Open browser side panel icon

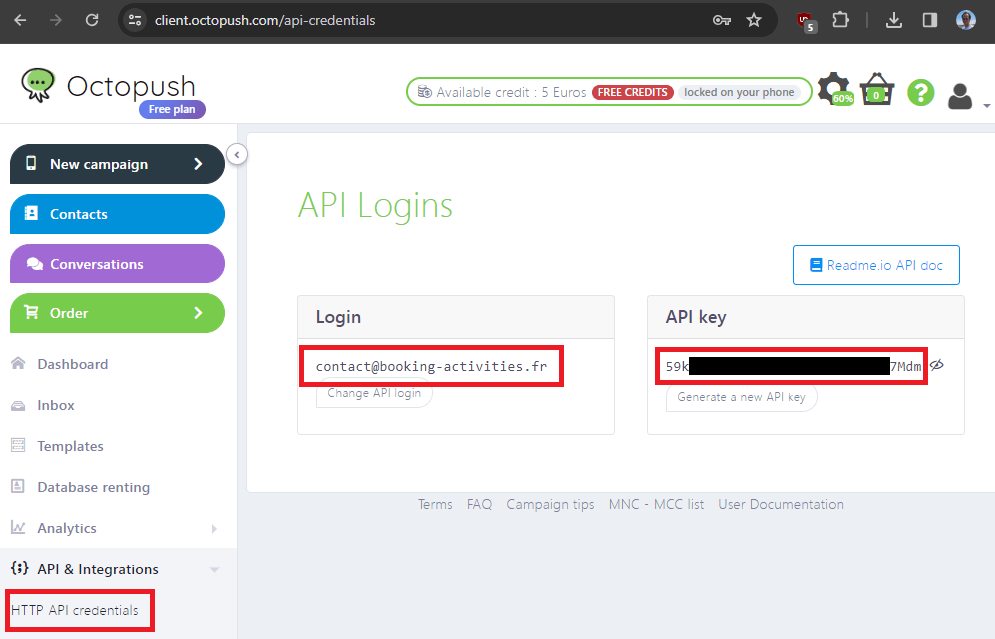point(930,20)
